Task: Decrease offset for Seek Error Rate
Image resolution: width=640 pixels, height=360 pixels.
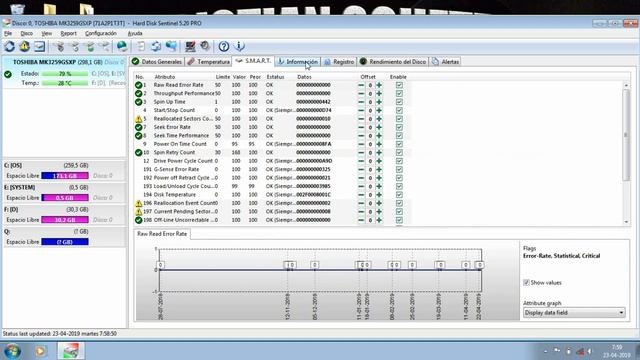Action: 361,127
